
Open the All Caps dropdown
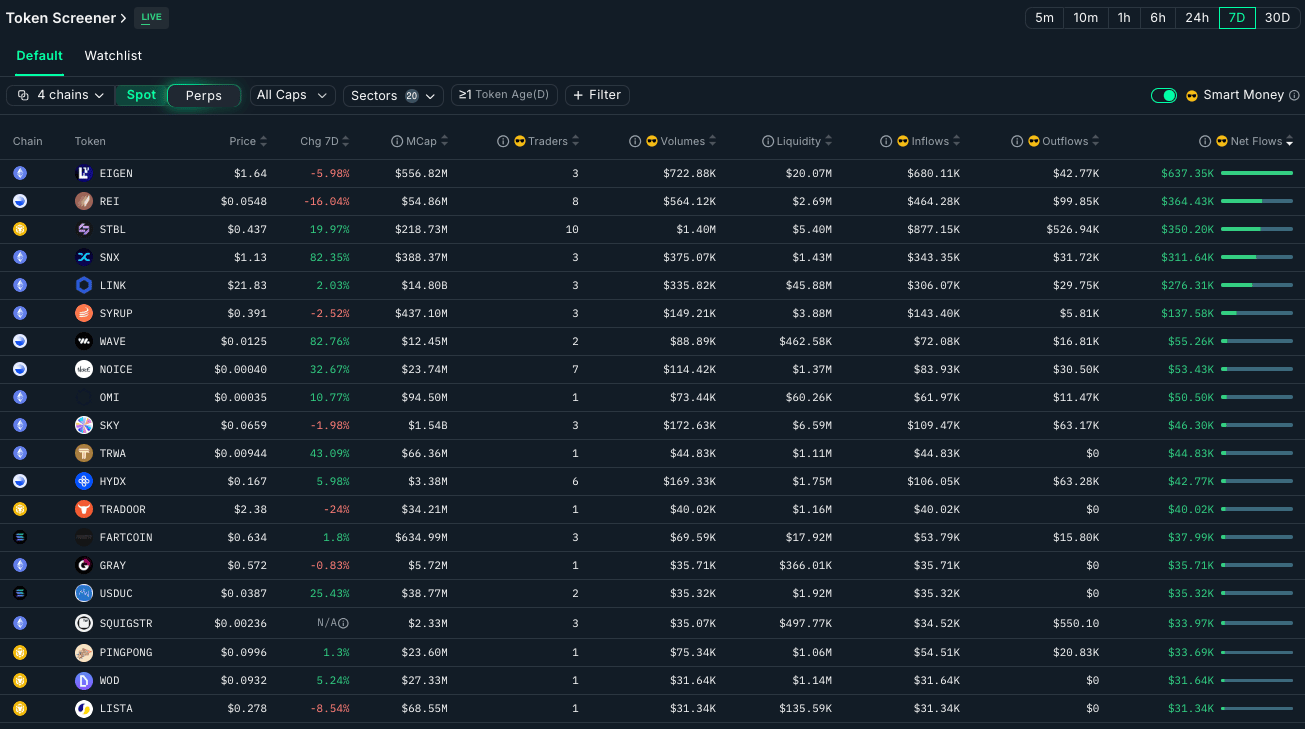(292, 95)
